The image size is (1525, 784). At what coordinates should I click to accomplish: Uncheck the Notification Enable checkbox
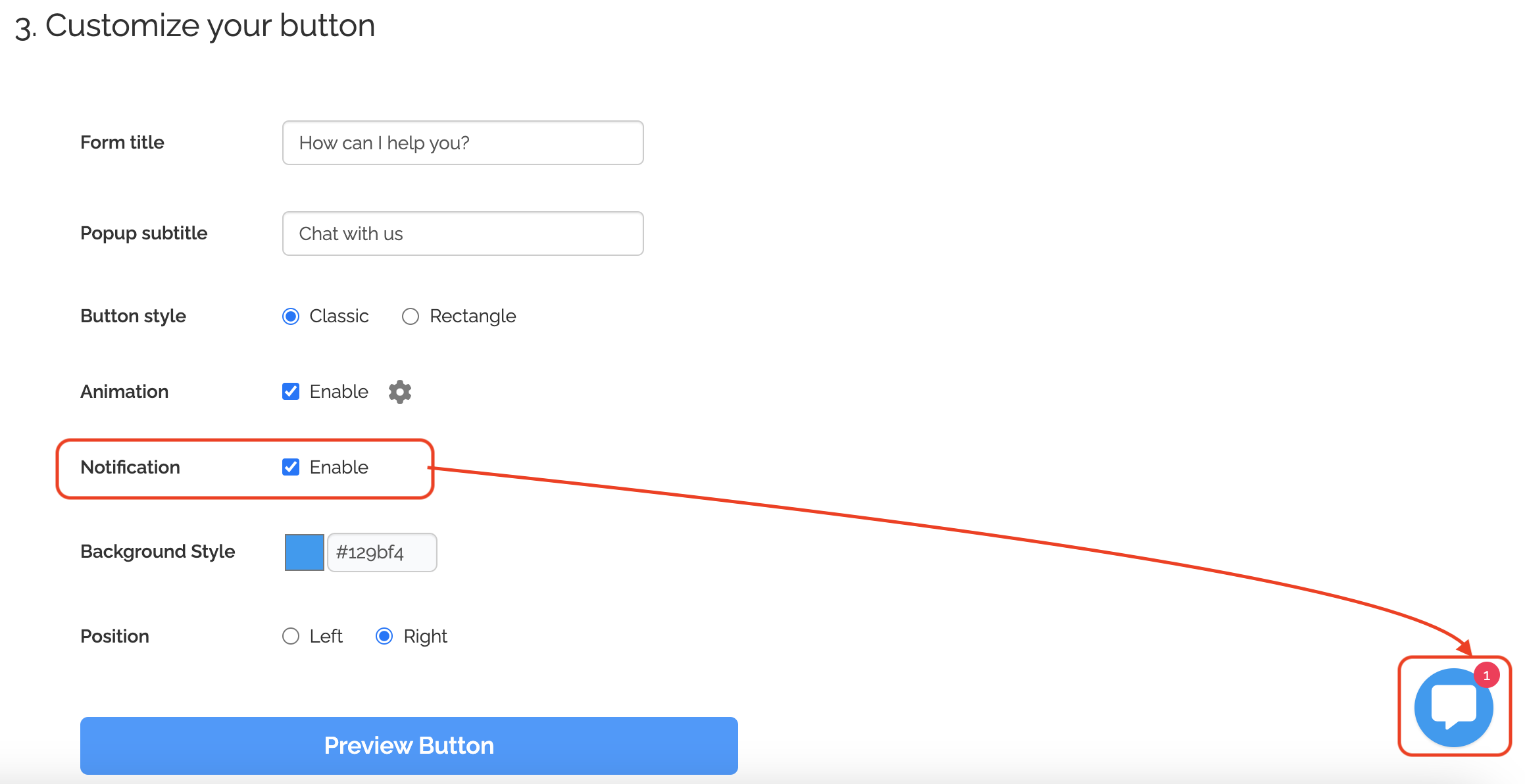point(291,467)
